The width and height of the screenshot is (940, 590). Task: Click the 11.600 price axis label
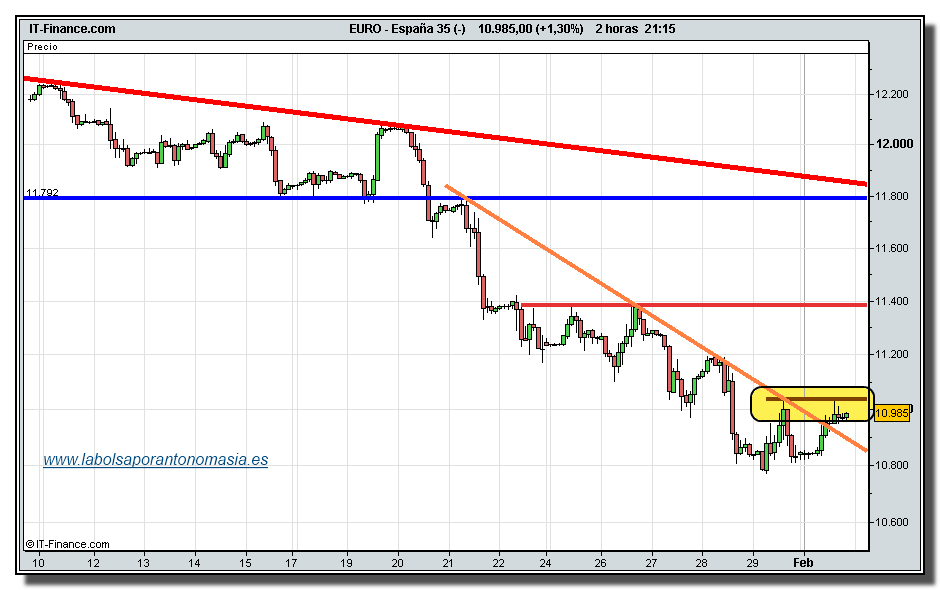click(892, 248)
